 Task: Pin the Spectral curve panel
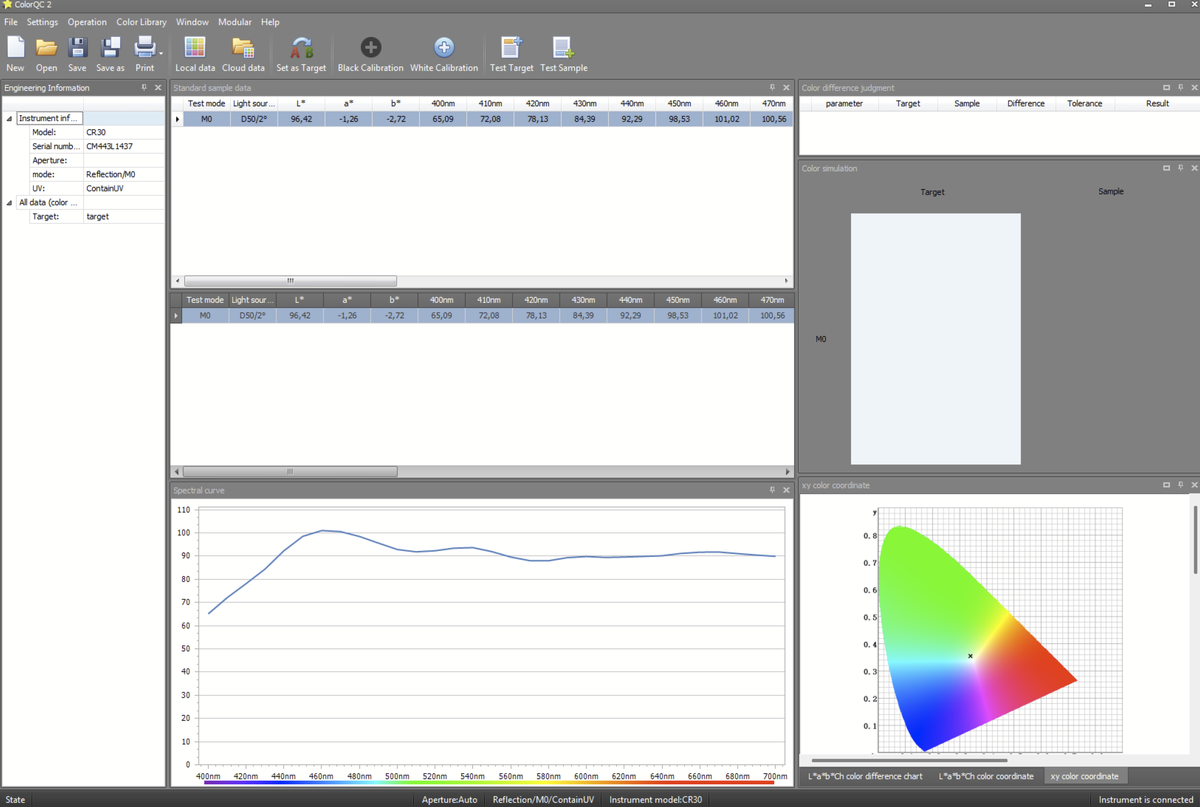772,490
